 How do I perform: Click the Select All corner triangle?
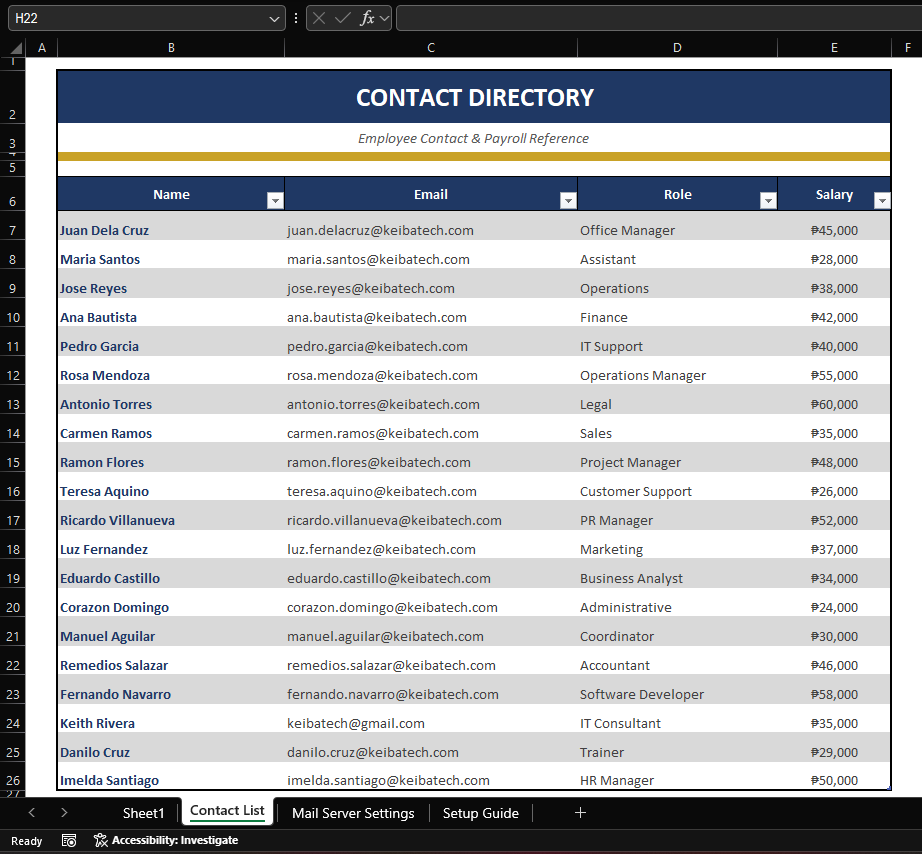16,48
